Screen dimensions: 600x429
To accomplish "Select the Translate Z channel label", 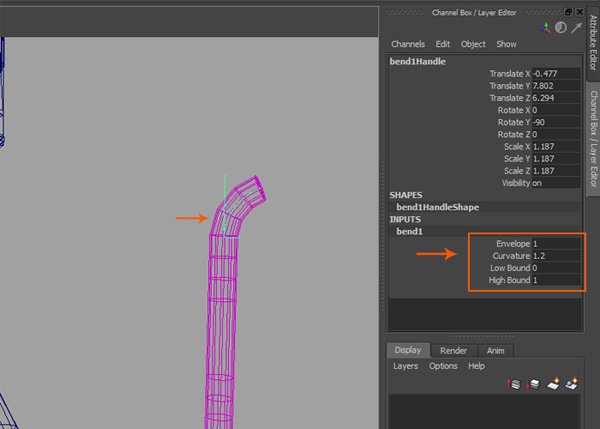I will [510, 98].
